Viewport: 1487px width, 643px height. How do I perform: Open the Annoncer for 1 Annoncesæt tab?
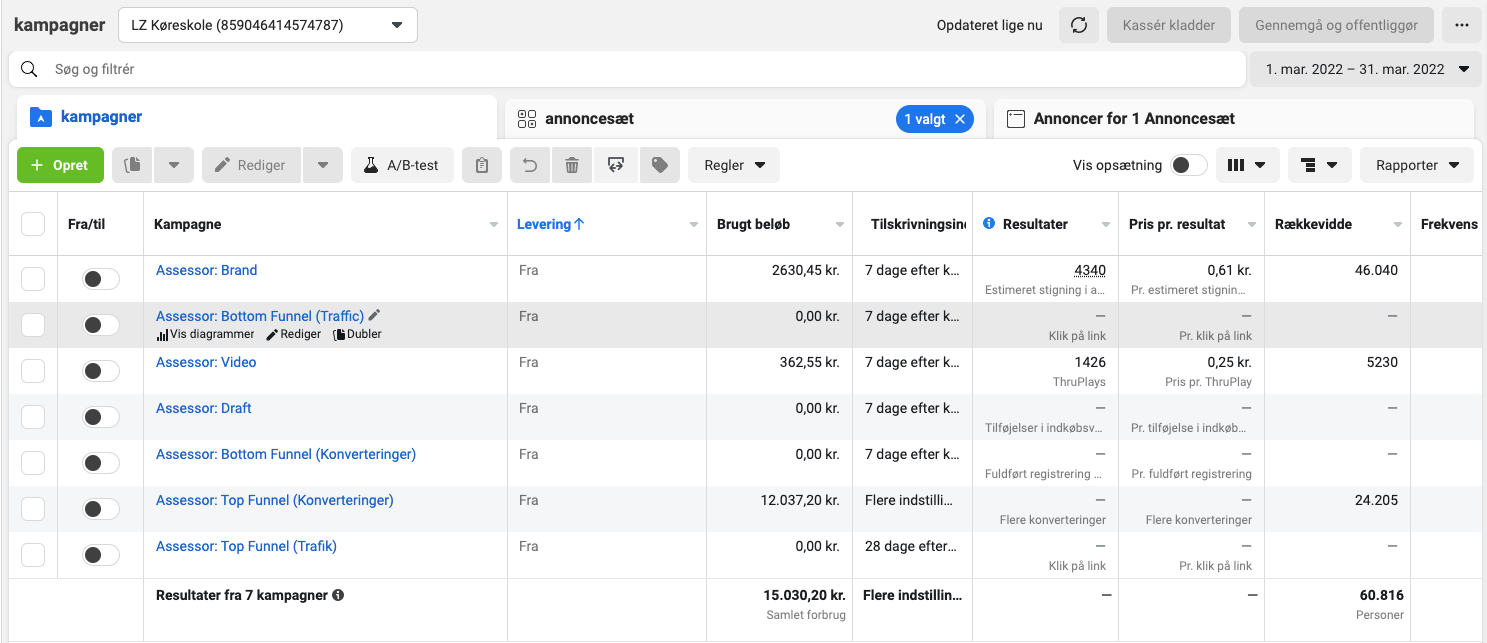coord(1134,119)
